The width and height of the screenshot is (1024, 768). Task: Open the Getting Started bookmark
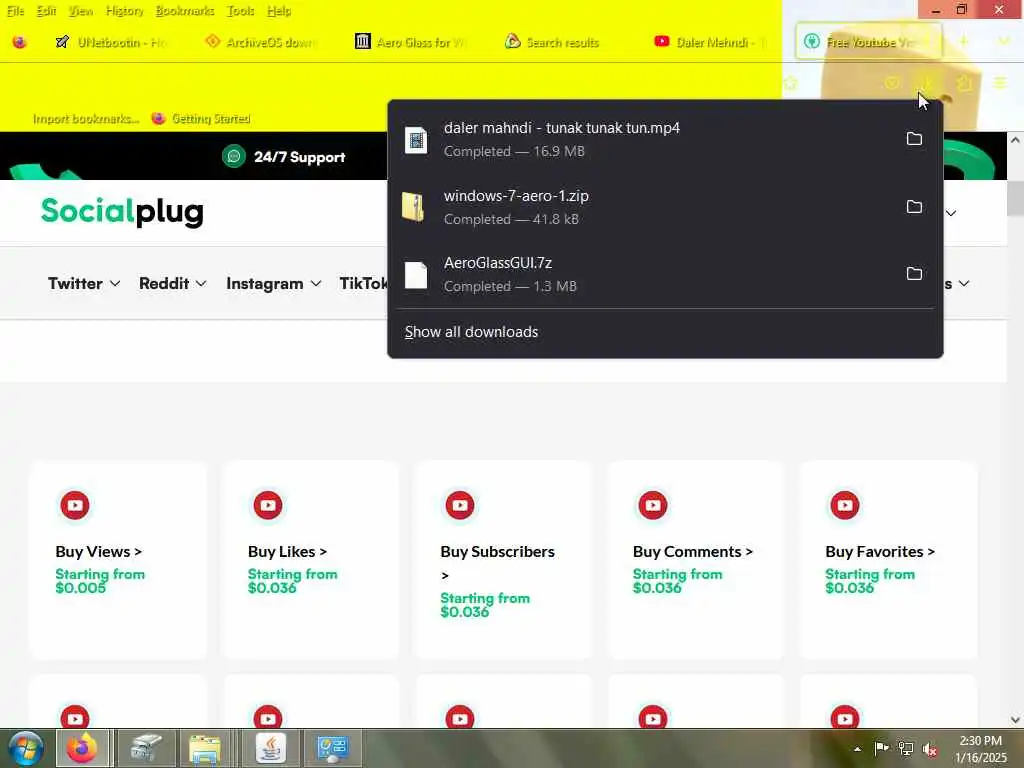(201, 119)
